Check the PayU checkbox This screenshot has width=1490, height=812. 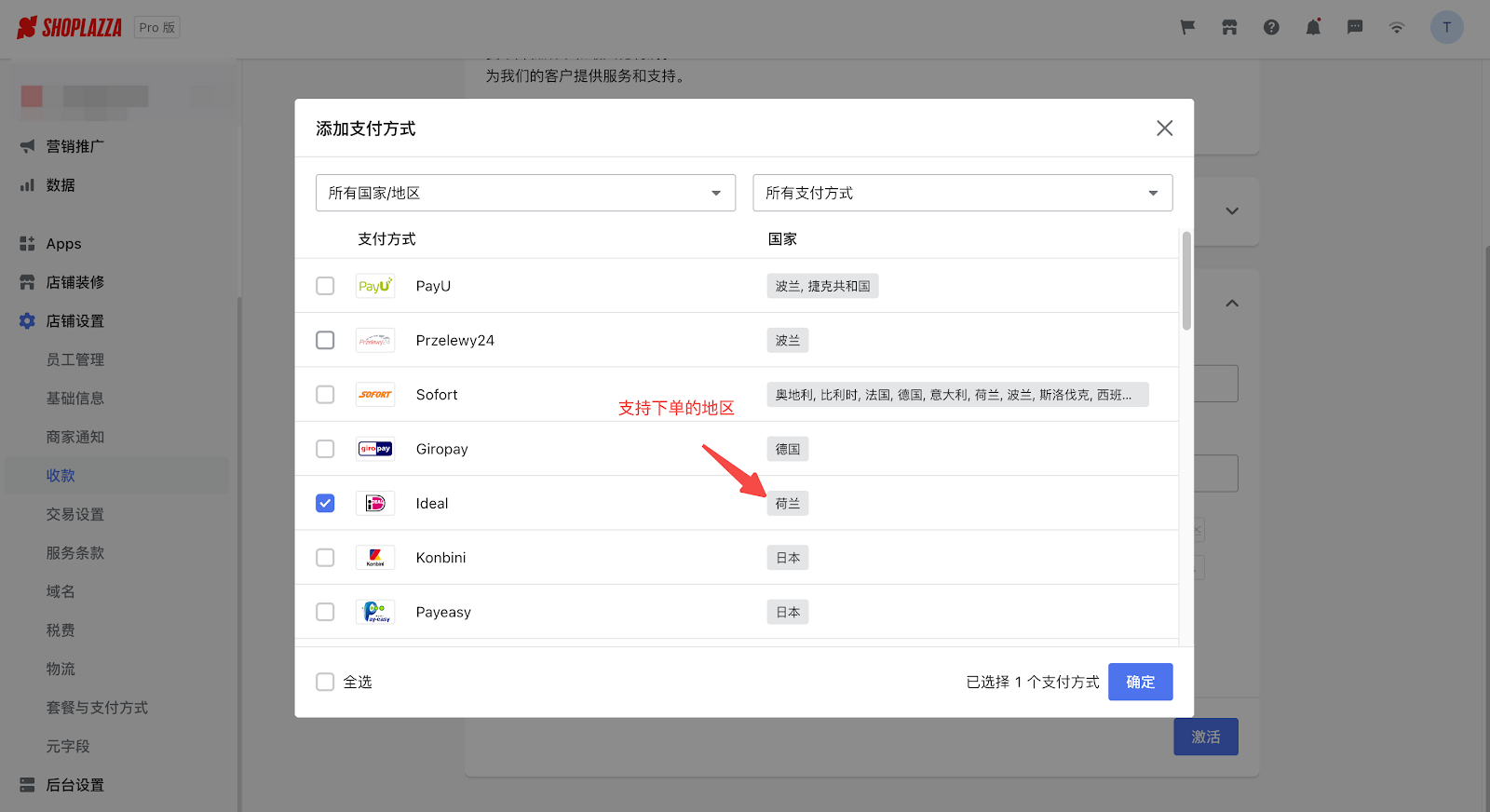pyautogui.click(x=325, y=286)
